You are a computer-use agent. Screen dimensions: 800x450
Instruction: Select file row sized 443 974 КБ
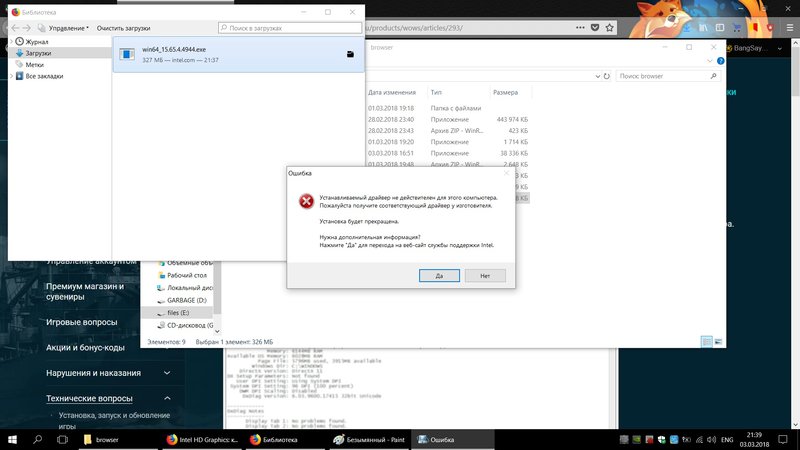pyautogui.click(x=448, y=119)
